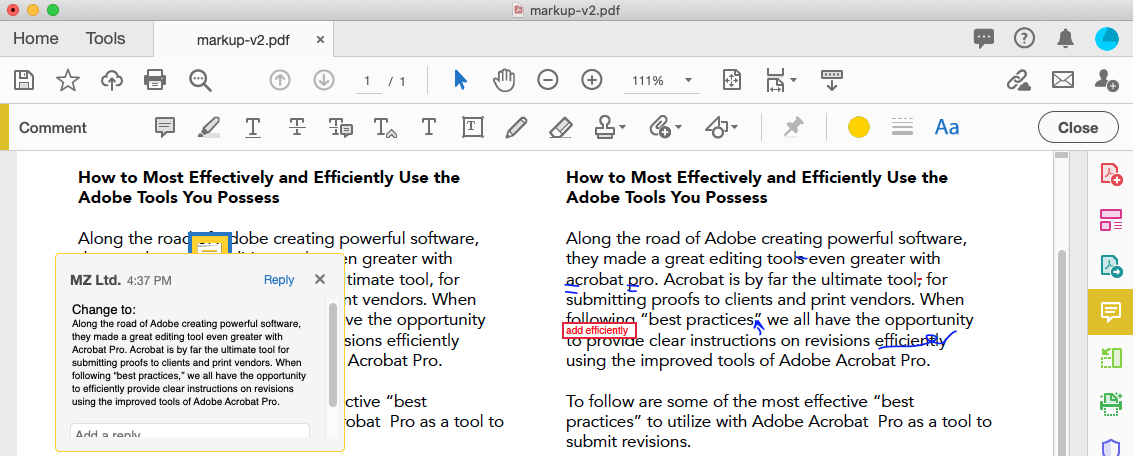
Task: Open the Drawing shapes dropdown
Action: point(720,128)
